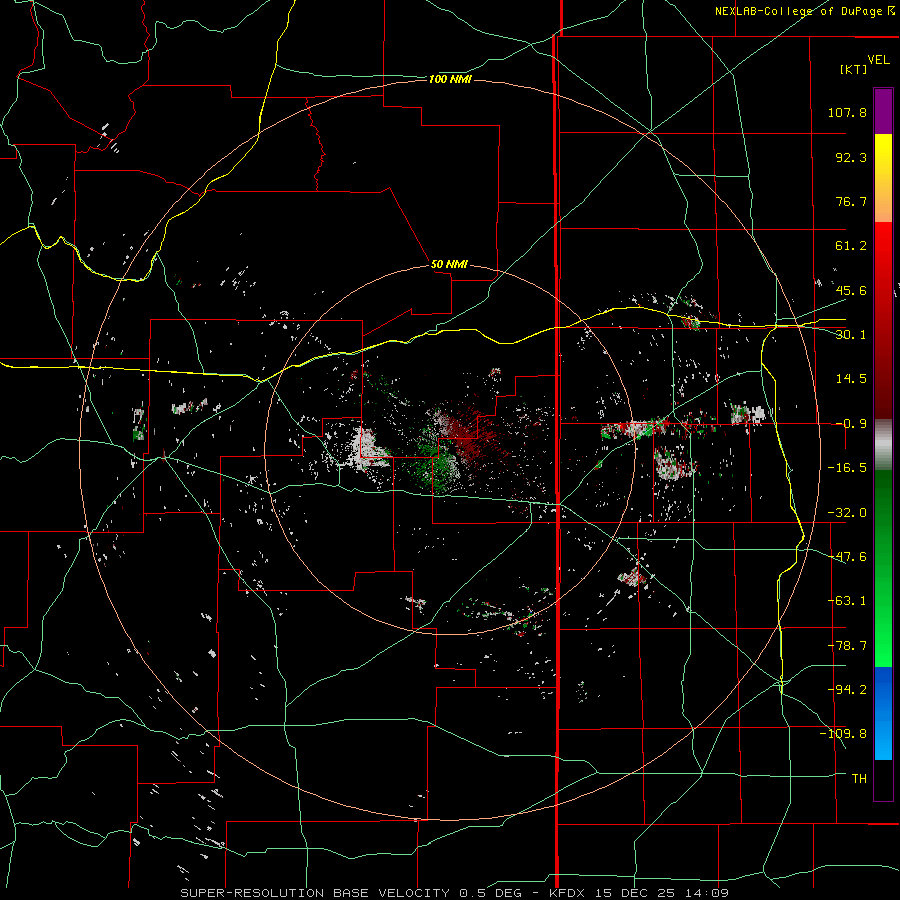Click the Super-Resolution Base Velocity caption

point(454,893)
